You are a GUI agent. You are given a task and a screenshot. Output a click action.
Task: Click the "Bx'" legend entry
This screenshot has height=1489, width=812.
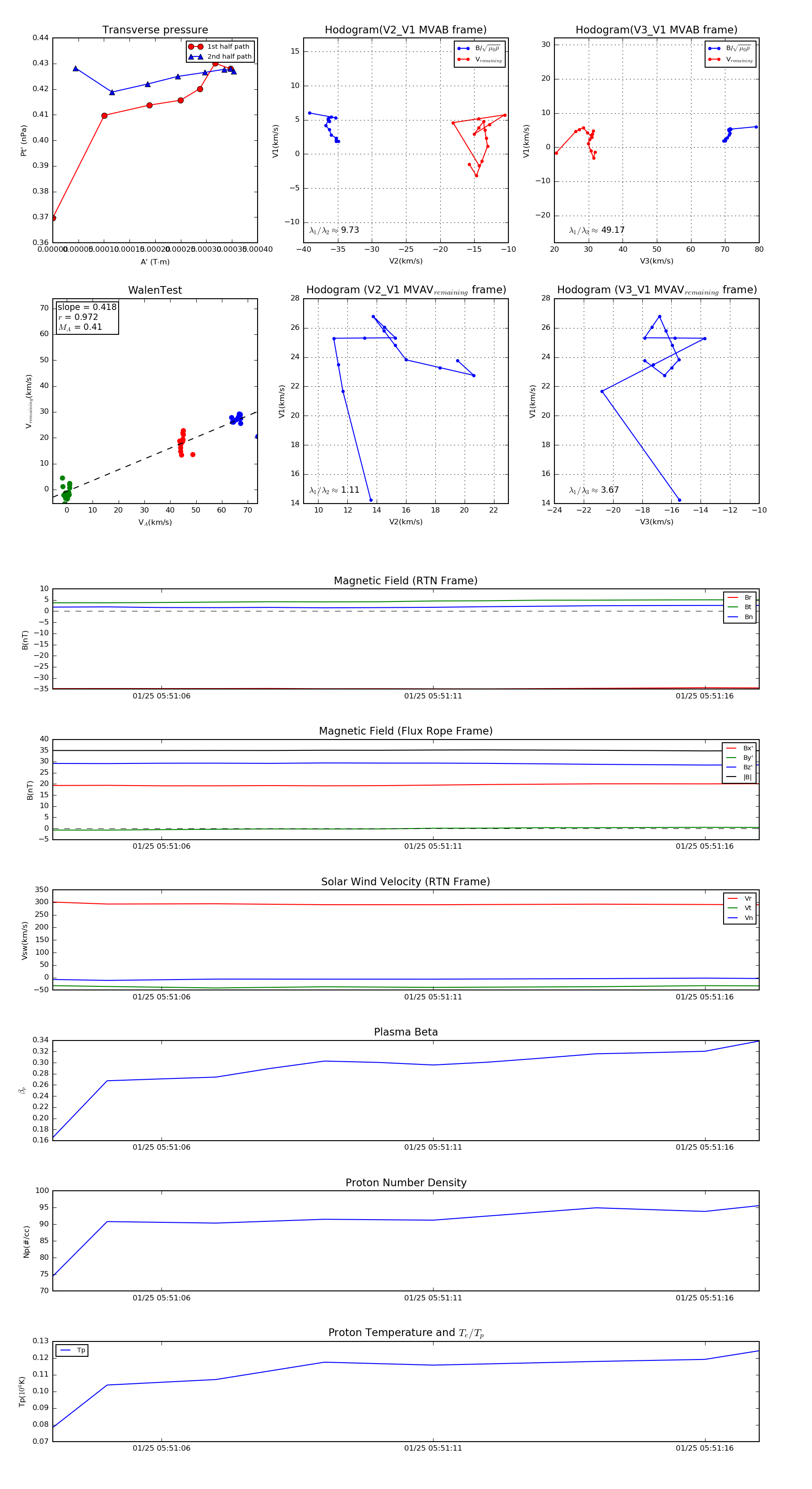739,749
